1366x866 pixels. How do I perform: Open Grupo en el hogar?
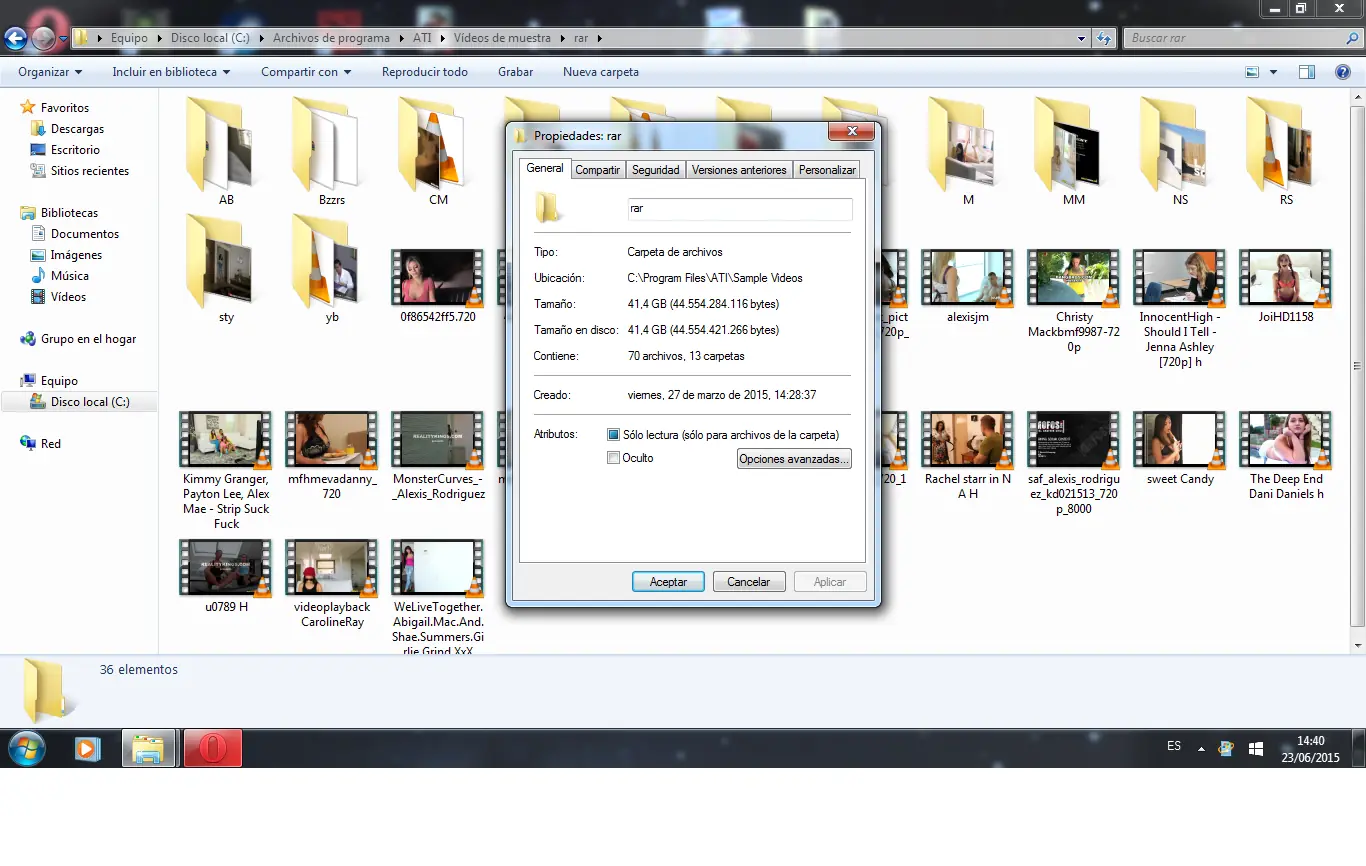click(88, 339)
